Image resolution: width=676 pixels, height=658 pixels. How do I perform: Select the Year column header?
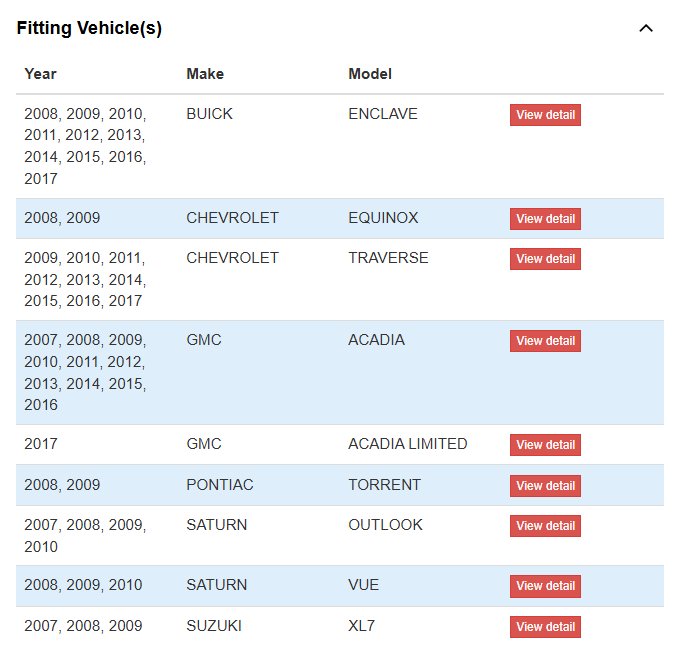pyautogui.click(x=41, y=74)
